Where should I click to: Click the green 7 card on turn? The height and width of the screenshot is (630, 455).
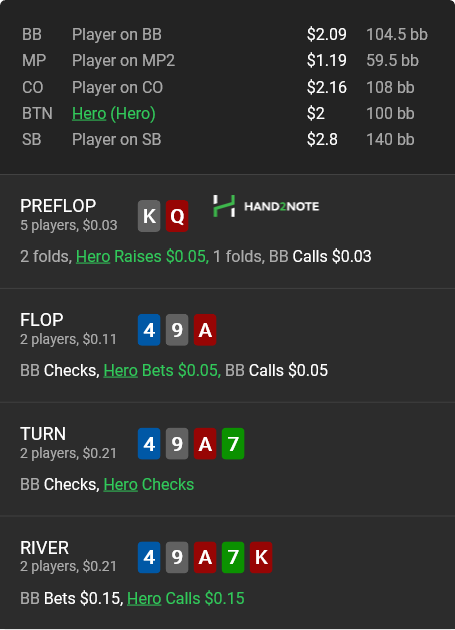point(233,444)
